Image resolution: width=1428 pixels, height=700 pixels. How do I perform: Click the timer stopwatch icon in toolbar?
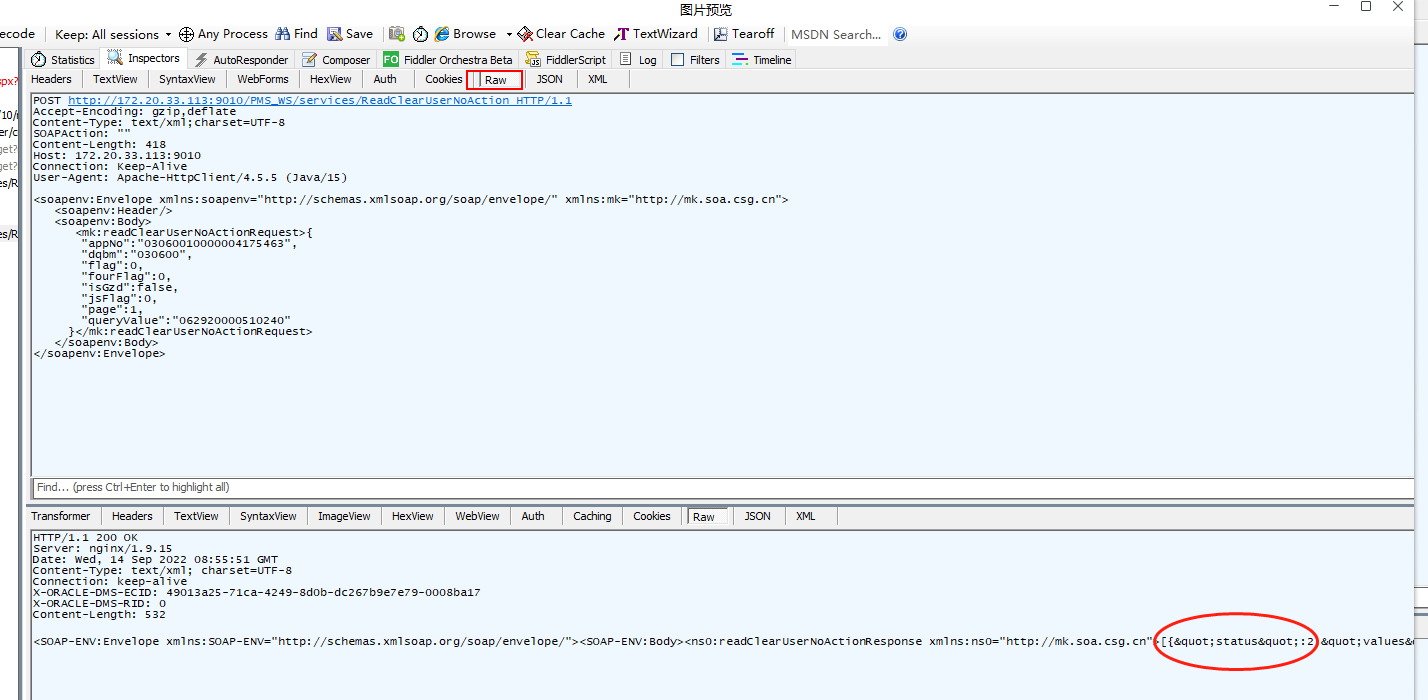pyautogui.click(x=420, y=34)
